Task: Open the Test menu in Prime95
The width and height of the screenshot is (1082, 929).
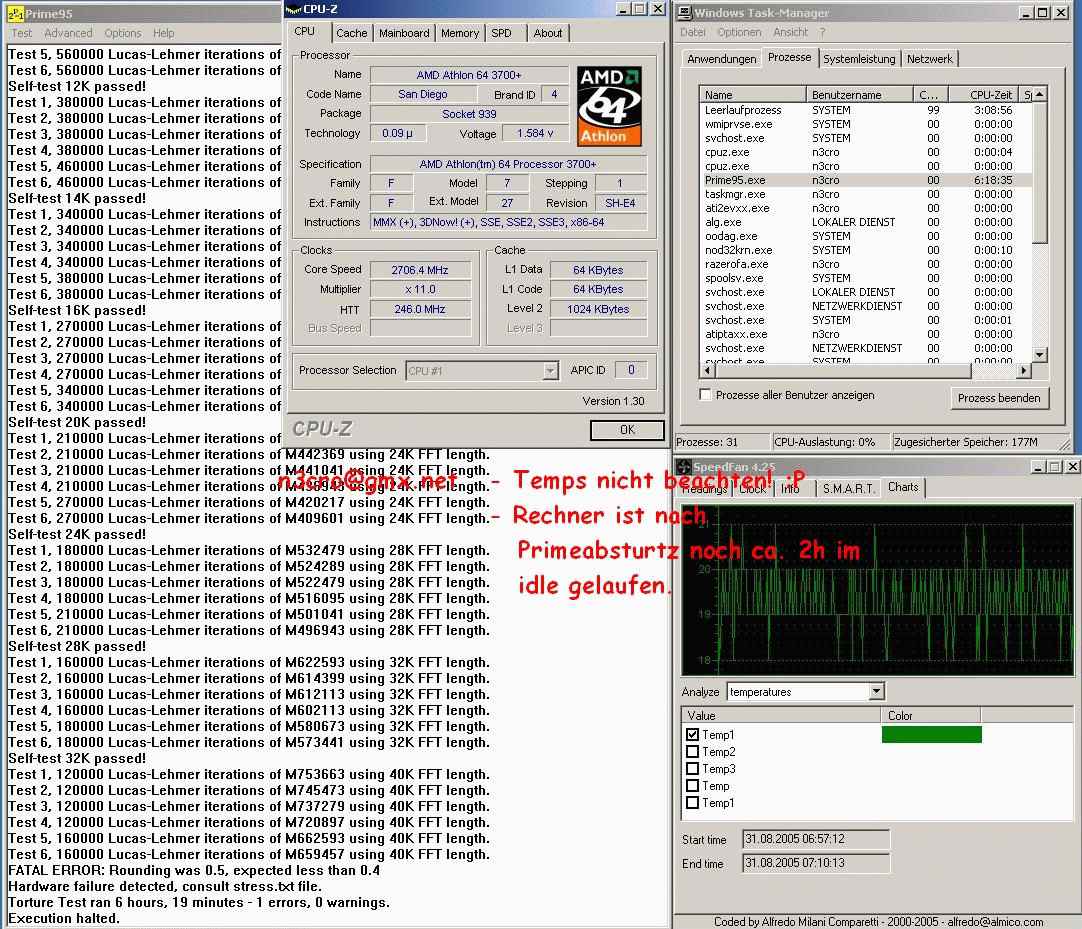Action: coord(21,33)
